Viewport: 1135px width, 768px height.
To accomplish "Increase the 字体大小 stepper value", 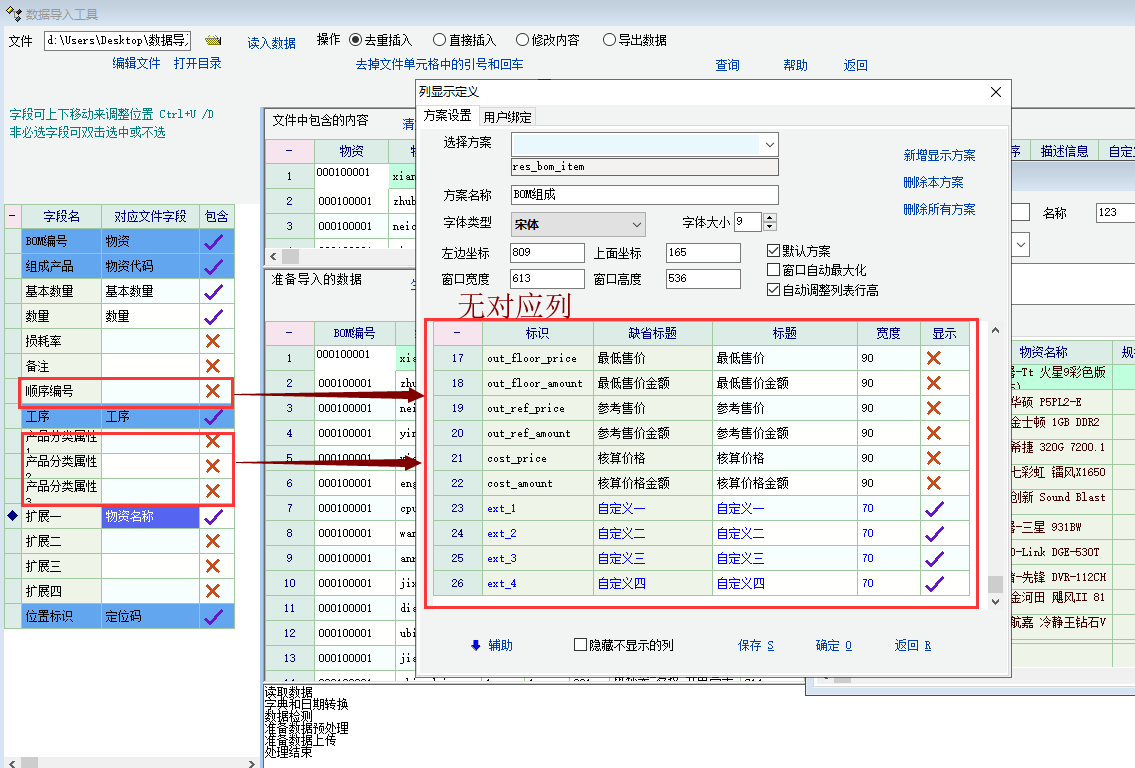I will click(769, 218).
